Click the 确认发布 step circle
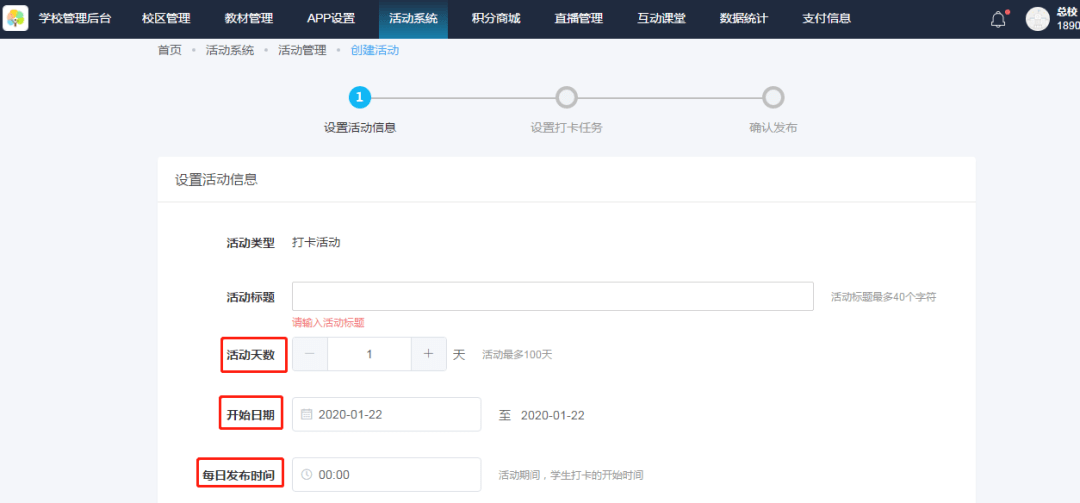The image size is (1080, 503). pos(773,98)
